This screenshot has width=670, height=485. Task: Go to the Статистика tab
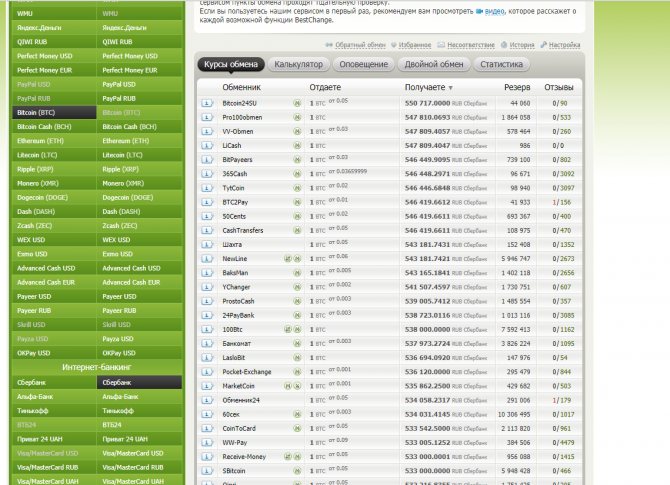click(x=501, y=64)
